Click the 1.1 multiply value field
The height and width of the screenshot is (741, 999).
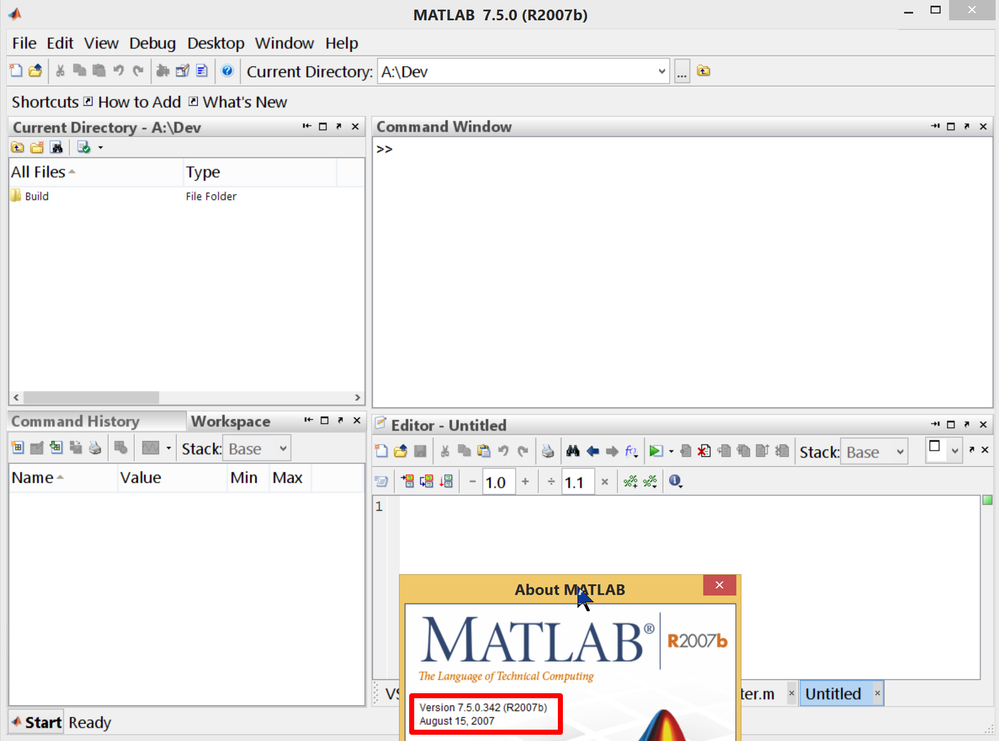coord(576,482)
